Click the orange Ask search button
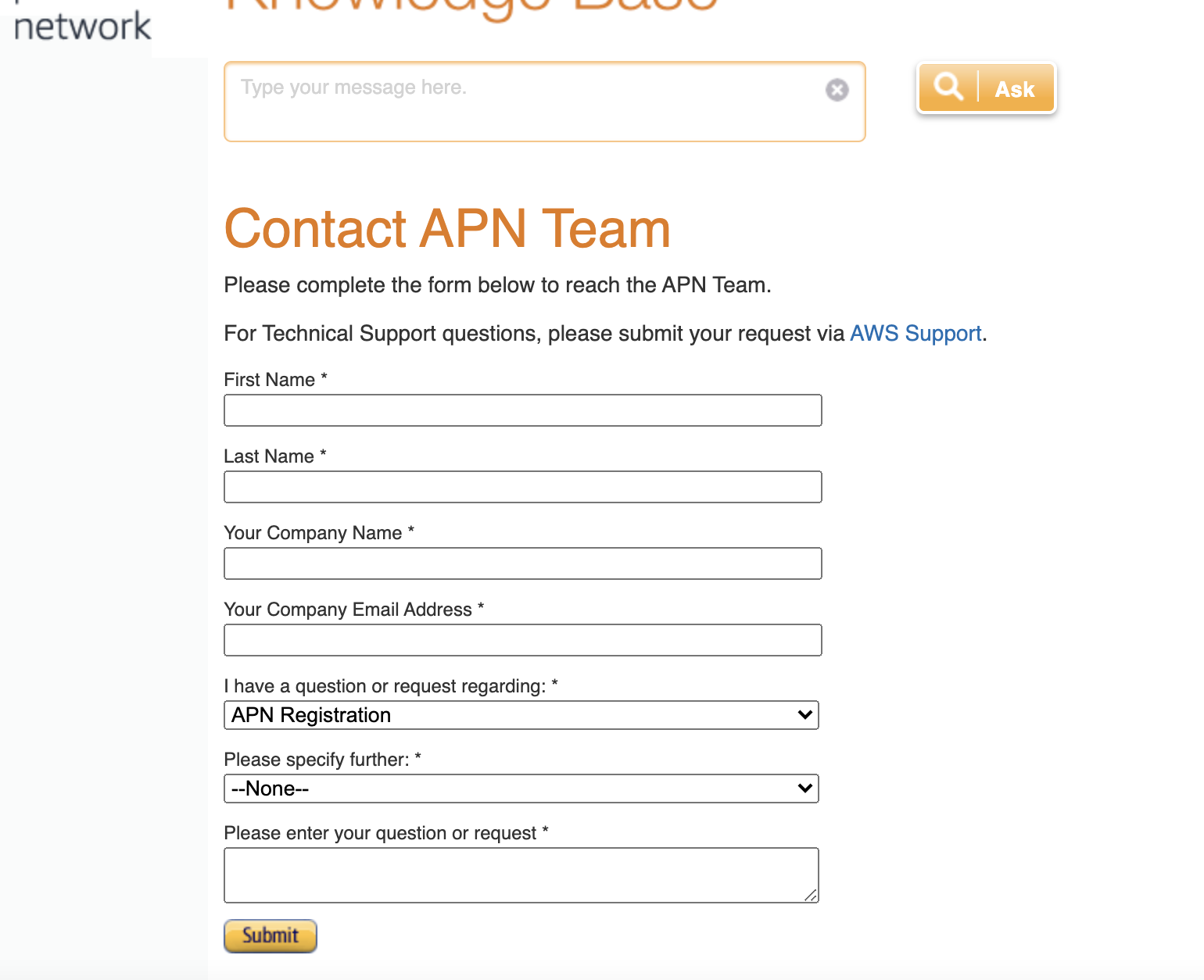Image resolution: width=1204 pixels, height=980 pixels. pyautogui.click(x=987, y=88)
